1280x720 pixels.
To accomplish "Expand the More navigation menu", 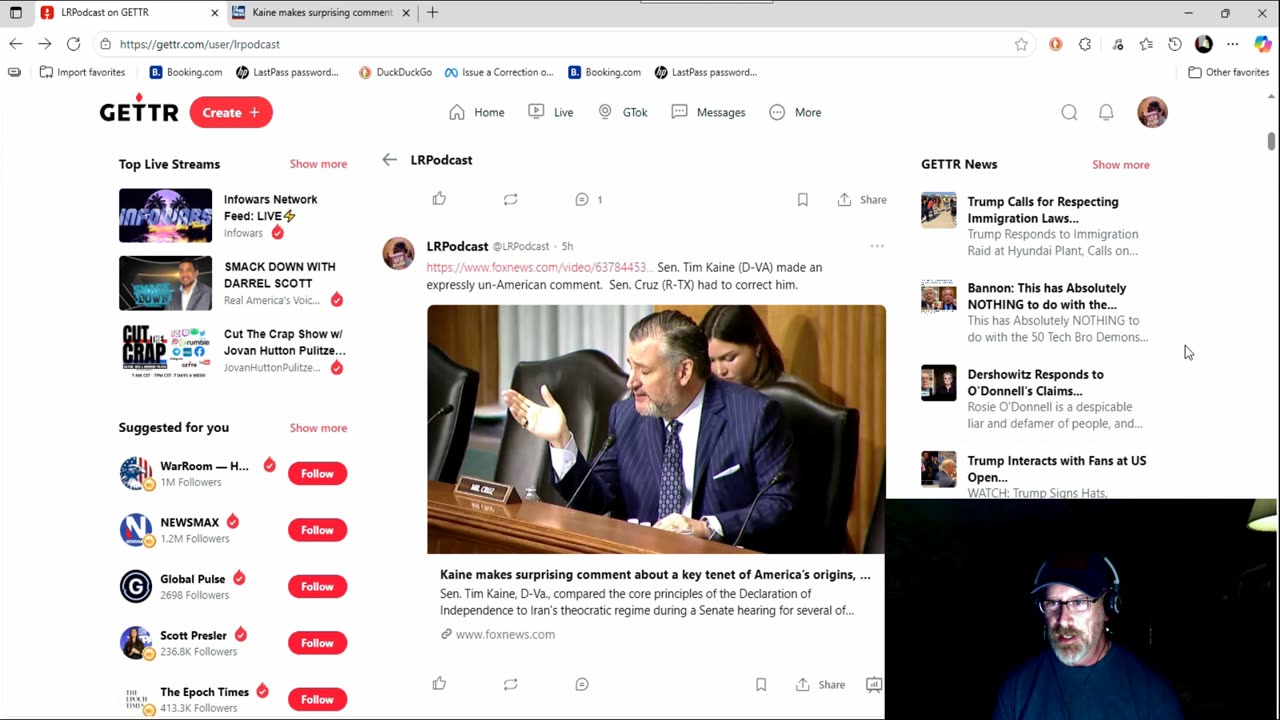I will point(795,112).
